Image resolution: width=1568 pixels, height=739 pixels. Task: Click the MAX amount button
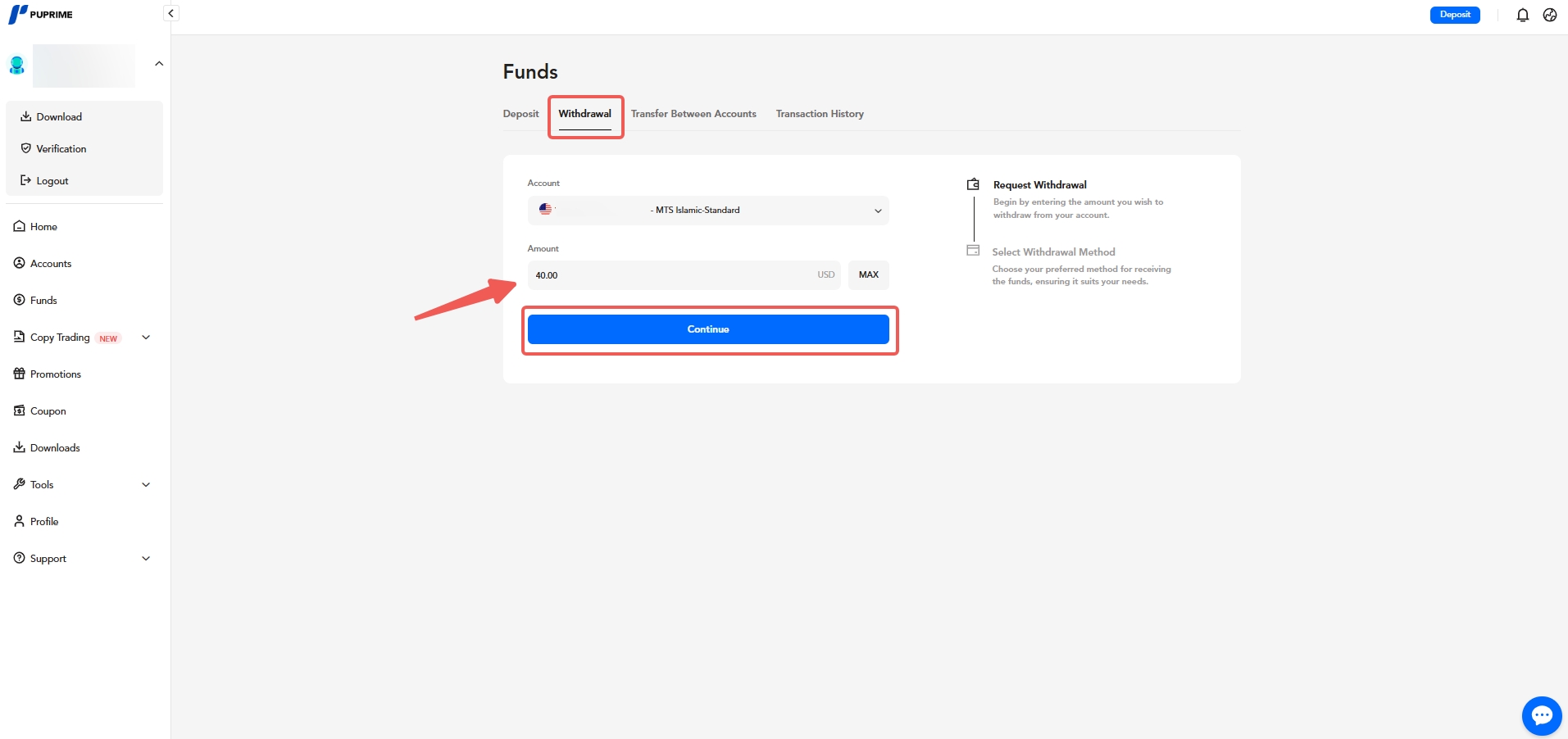pos(868,275)
